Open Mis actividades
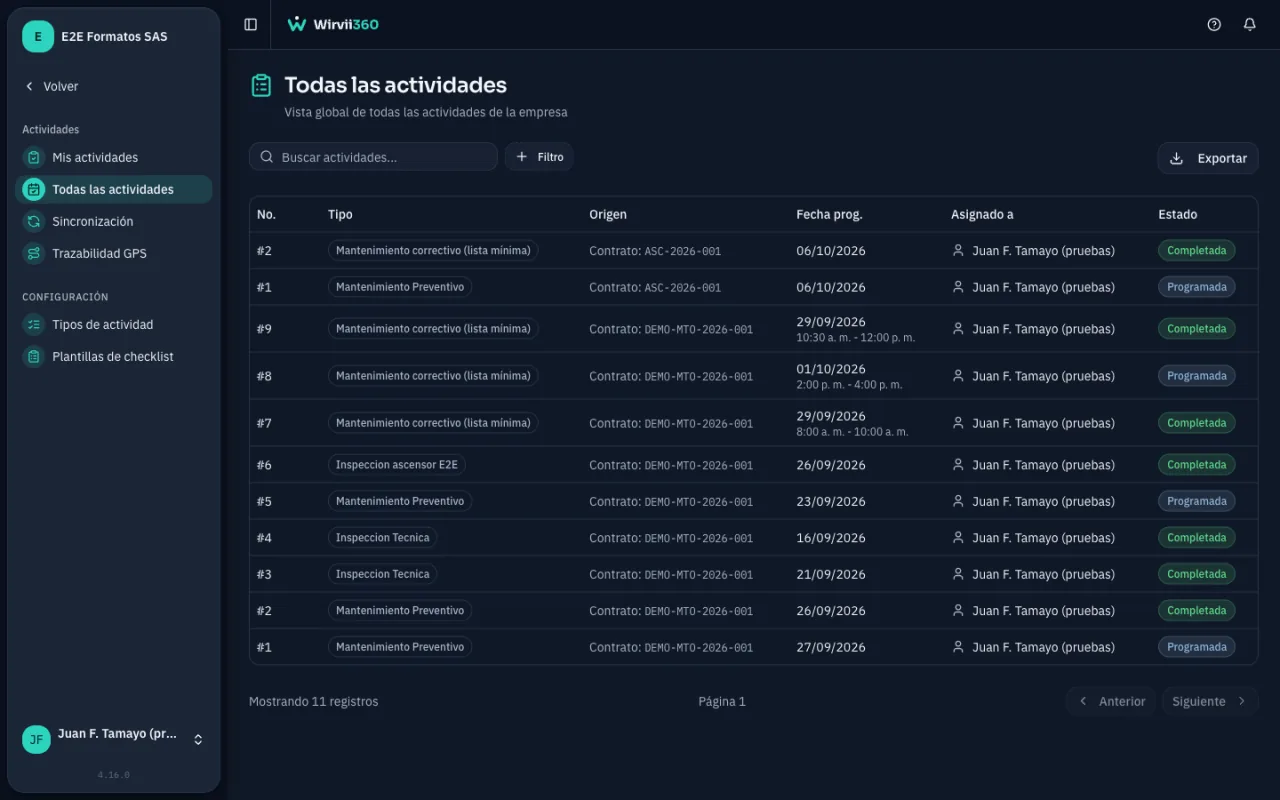1280x800 pixels. point(113,157)
